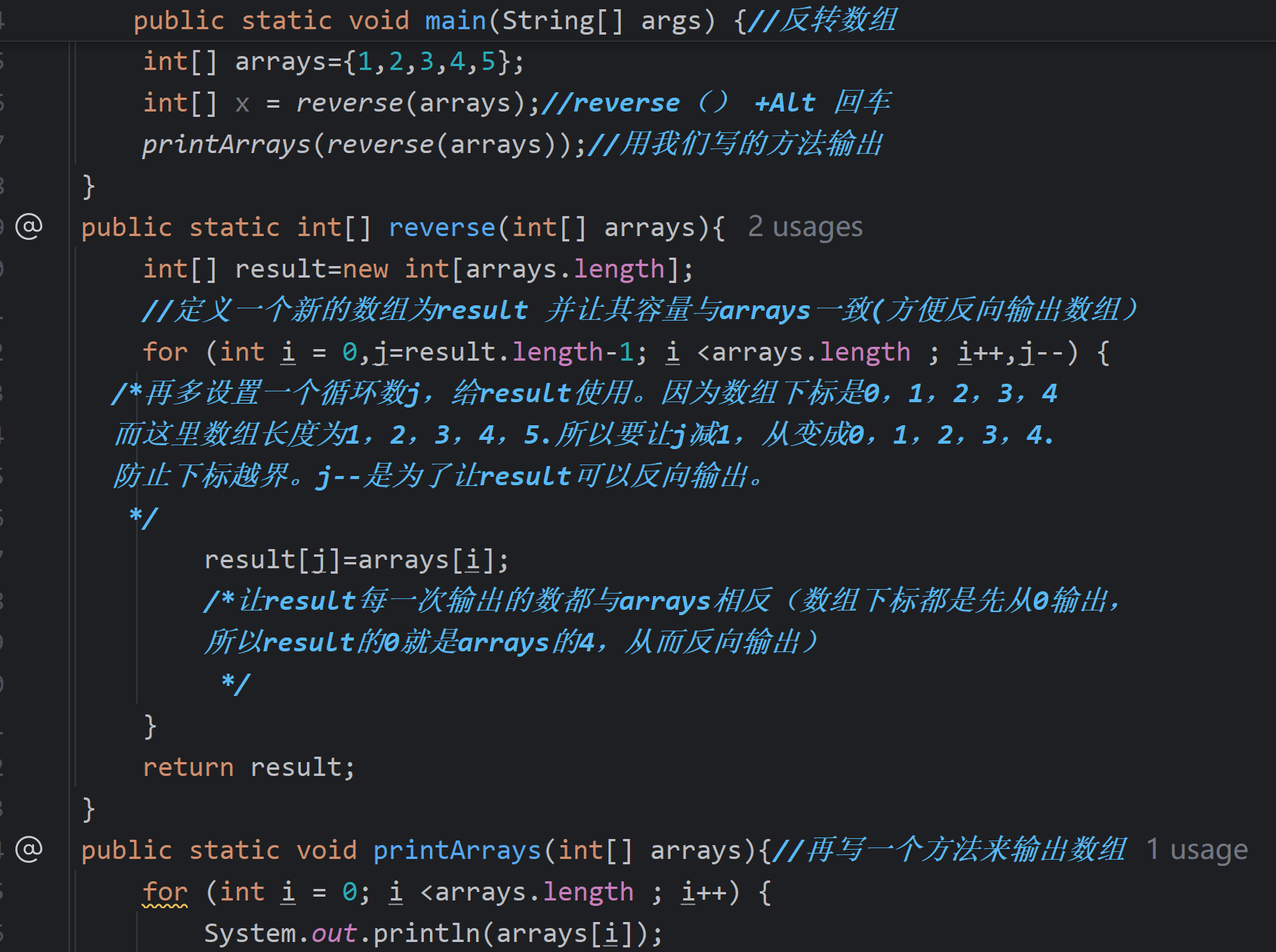This screenshot has height=952, width=1276.
Task: Click 'j=result.length-1' in the for loop
Action: pos(503,352)
